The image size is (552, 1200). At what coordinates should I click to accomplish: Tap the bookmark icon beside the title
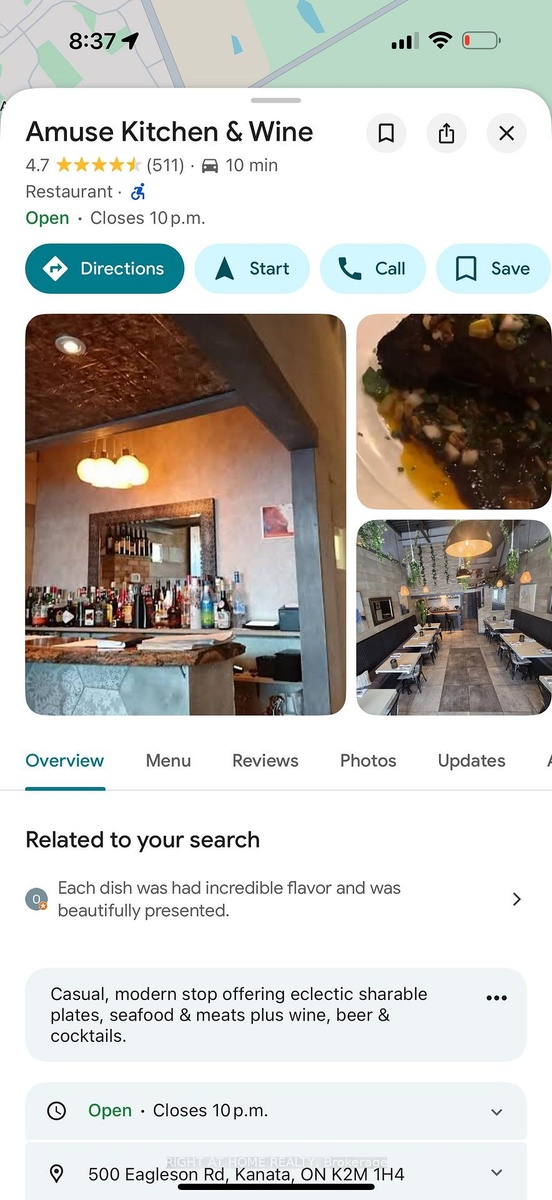[386, 133]
